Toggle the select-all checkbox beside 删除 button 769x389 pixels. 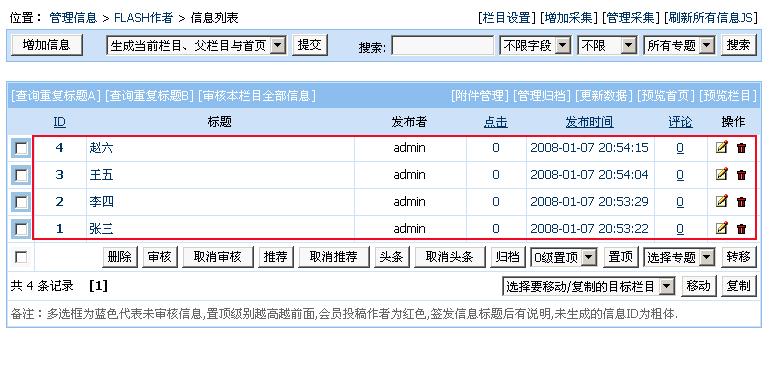pos(21,257)
